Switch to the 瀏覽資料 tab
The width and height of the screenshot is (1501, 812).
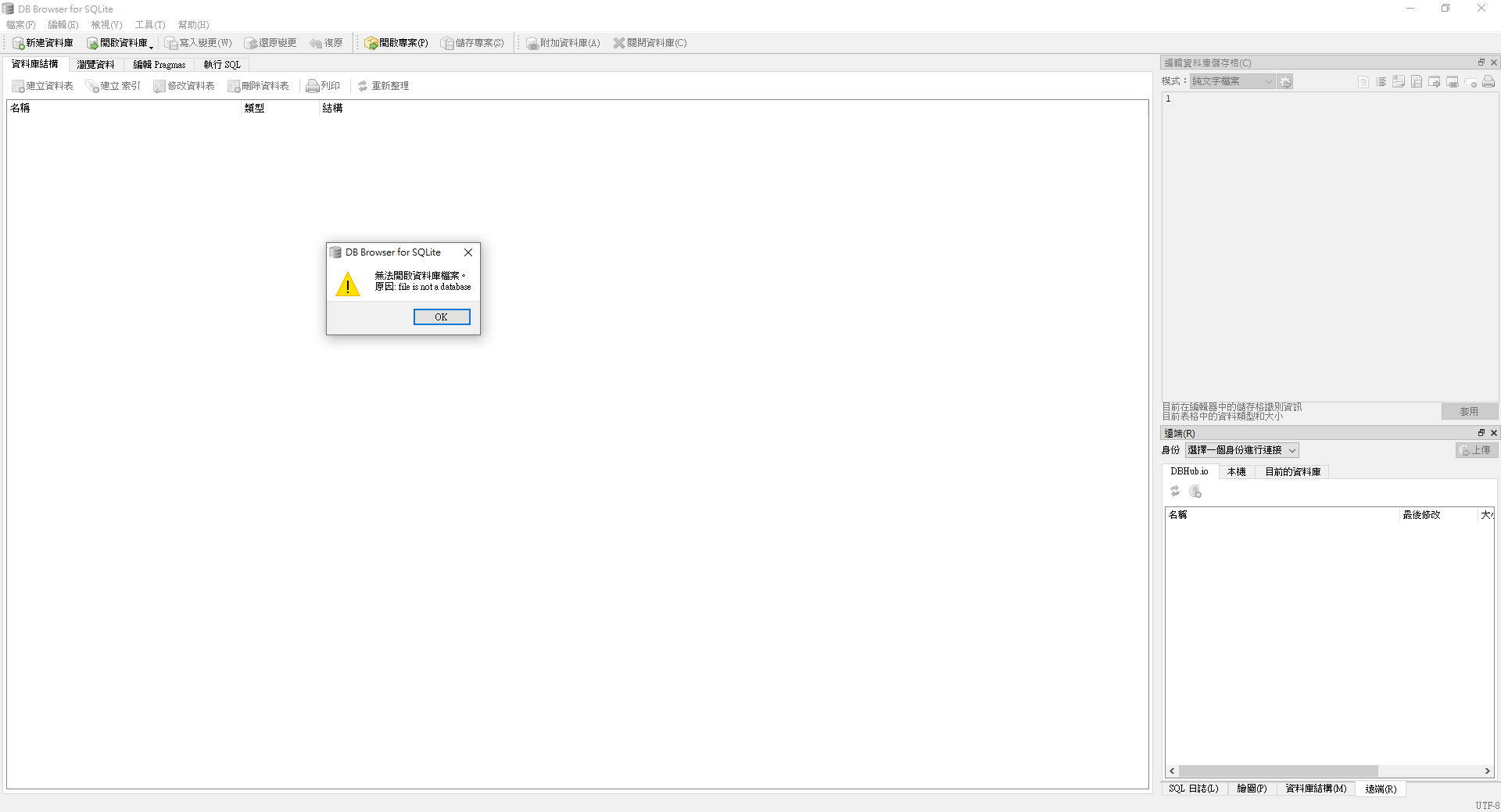coord(95,64)
